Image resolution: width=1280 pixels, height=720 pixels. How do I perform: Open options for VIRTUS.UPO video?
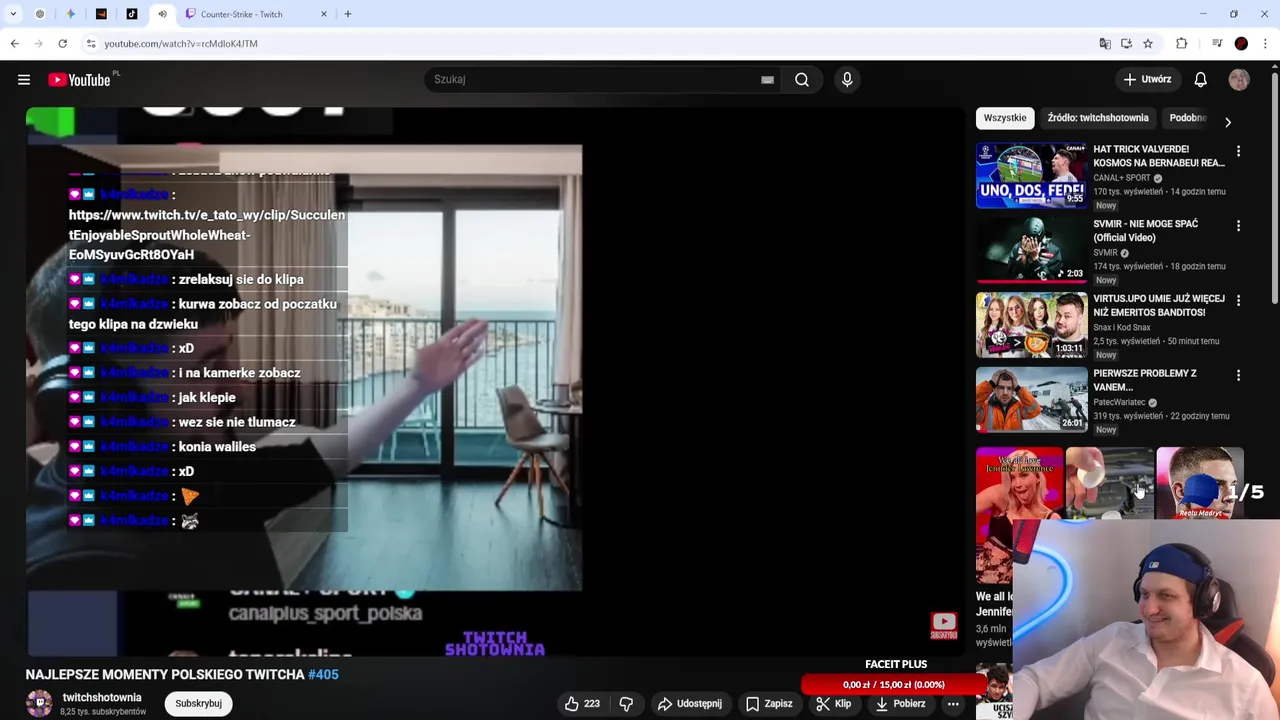[1238, 301]
